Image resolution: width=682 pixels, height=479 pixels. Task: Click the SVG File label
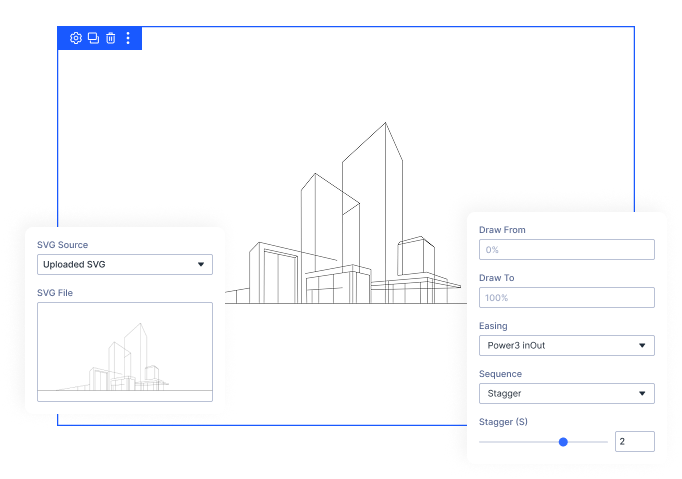click(55, 293)
